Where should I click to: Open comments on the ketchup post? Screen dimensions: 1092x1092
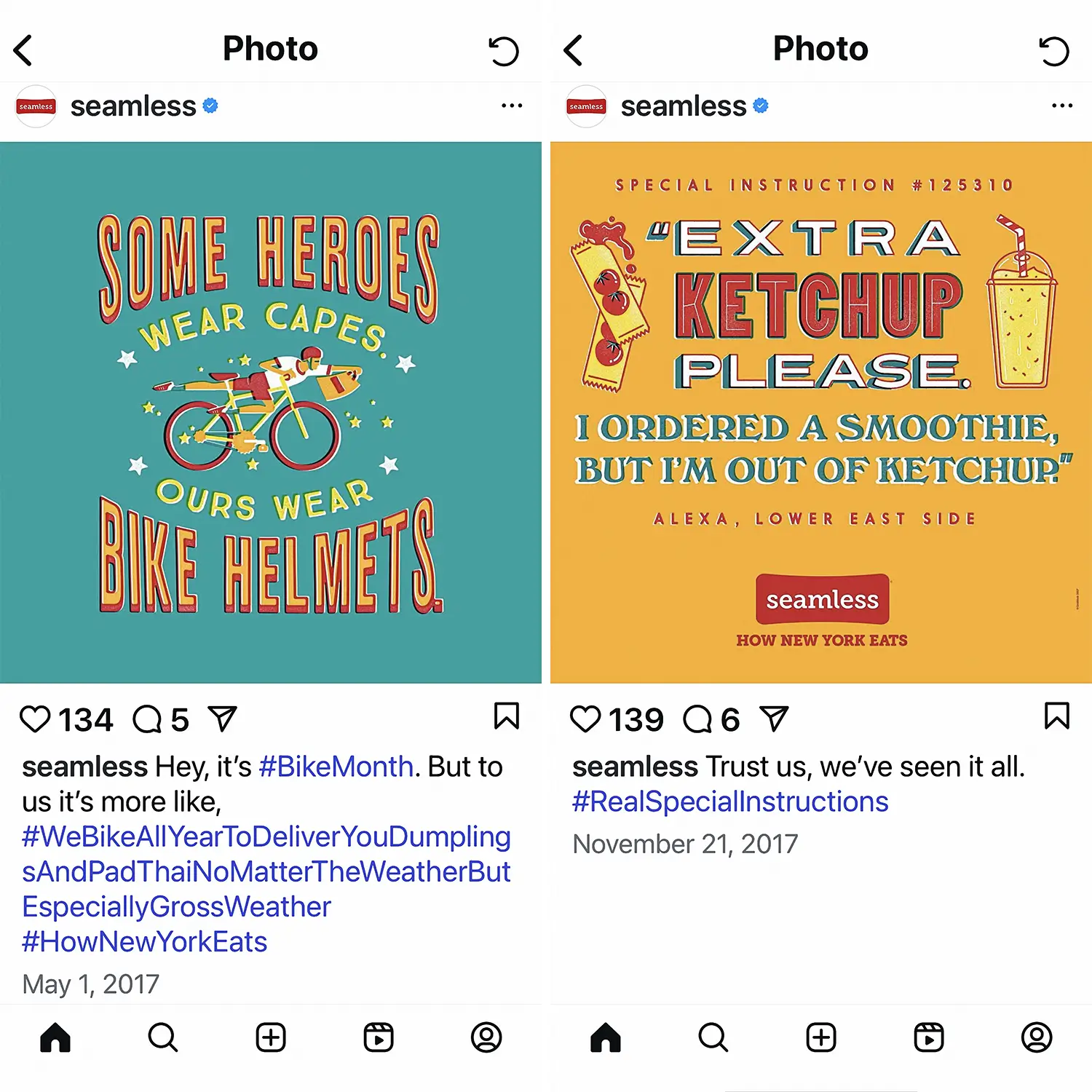(698, 719)
